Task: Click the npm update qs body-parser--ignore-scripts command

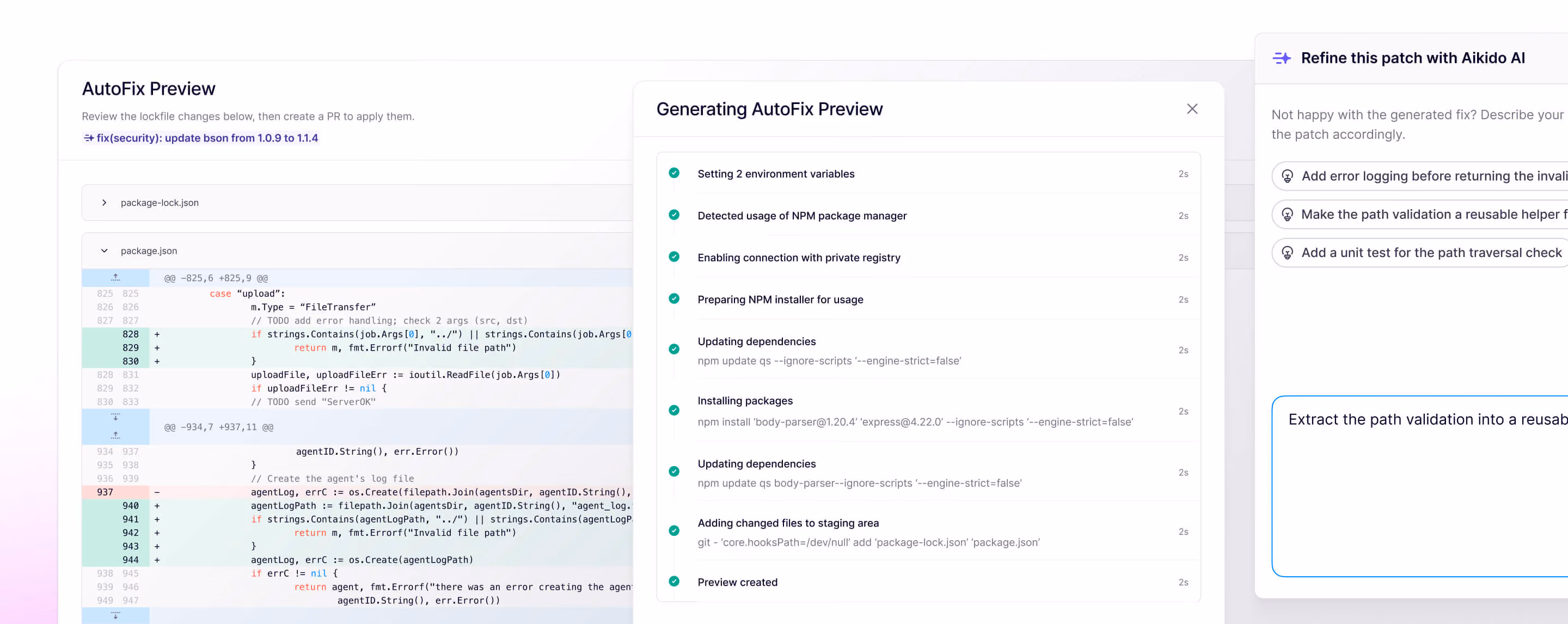Action: (860, 484)
